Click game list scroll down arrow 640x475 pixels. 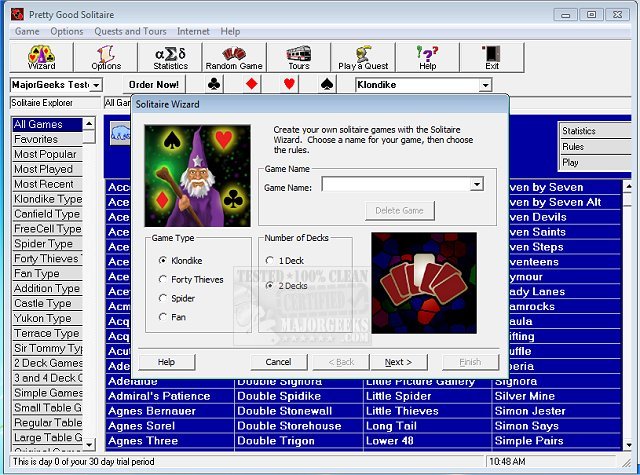coord(628,445)
